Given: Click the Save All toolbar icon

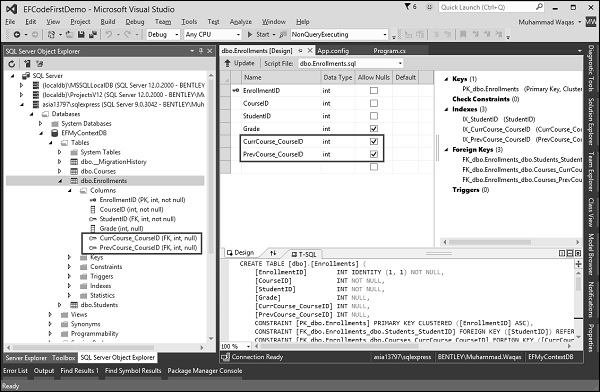Looking at the screenshot, I should tap(93, 34).
